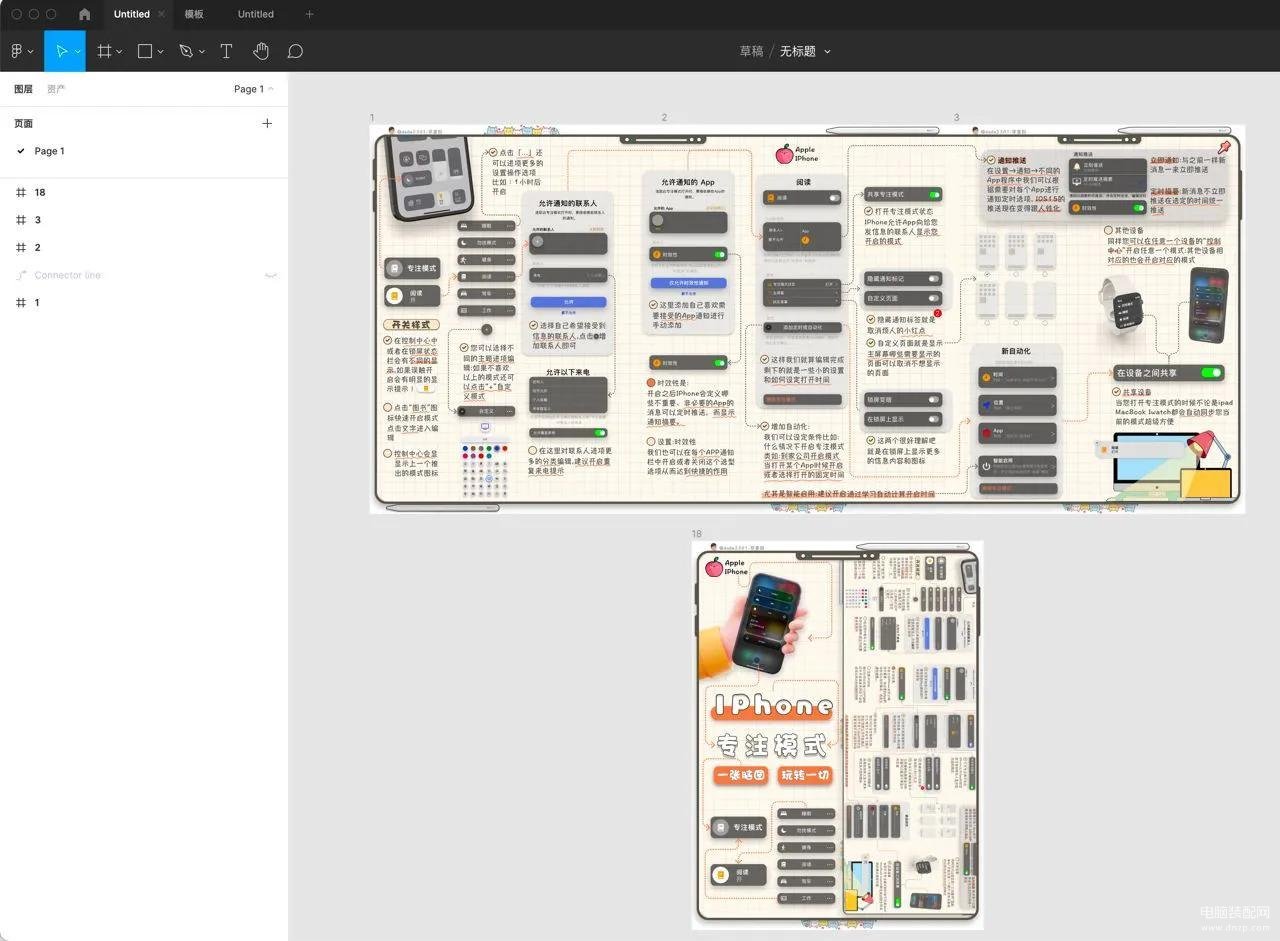Select the Comment tool
Image resolution: width=1280 pixels, height=941 pixels.
pos(295,51)
